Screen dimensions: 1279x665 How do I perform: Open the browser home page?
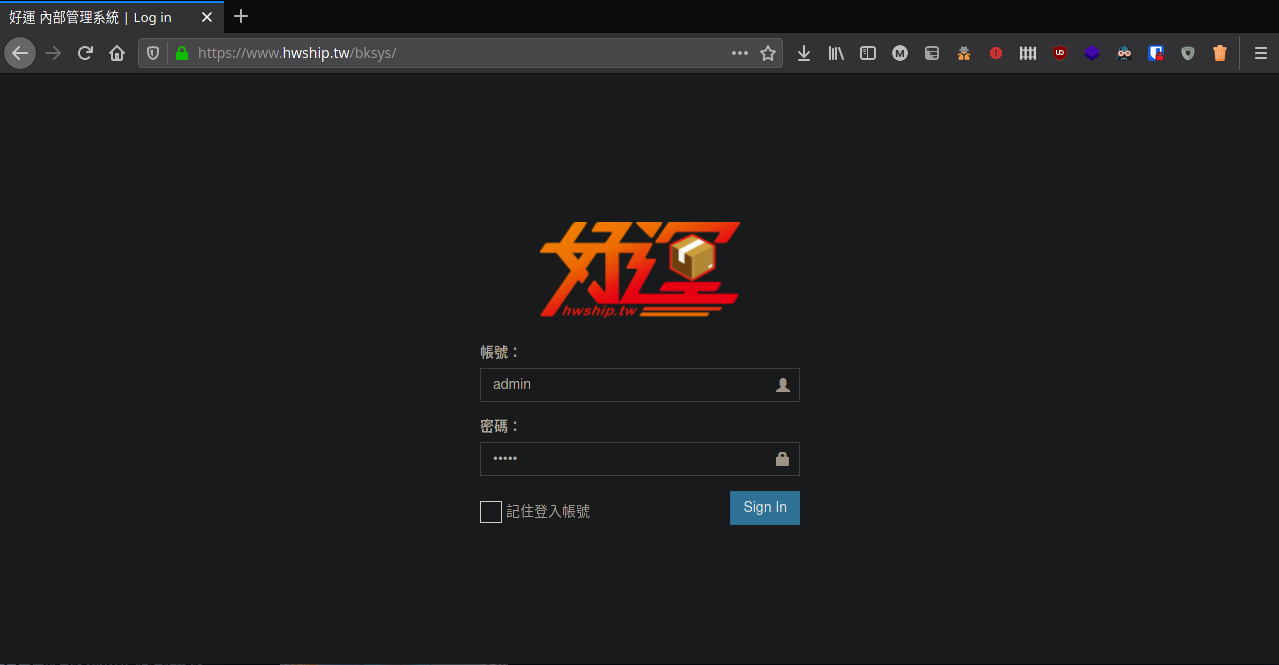(117, 53)
